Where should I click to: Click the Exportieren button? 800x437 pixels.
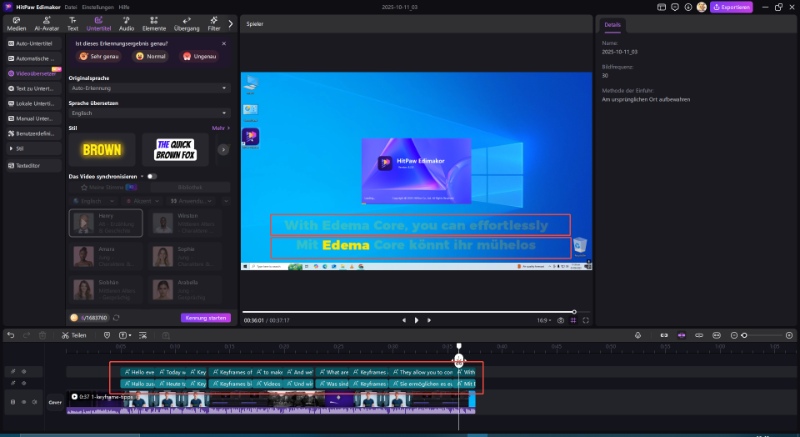pos(731,7)
